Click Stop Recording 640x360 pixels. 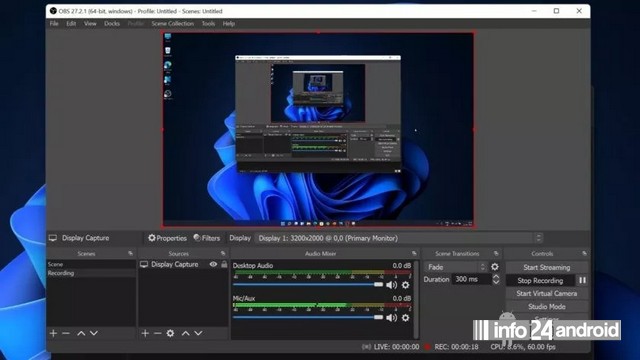[540, 280]
